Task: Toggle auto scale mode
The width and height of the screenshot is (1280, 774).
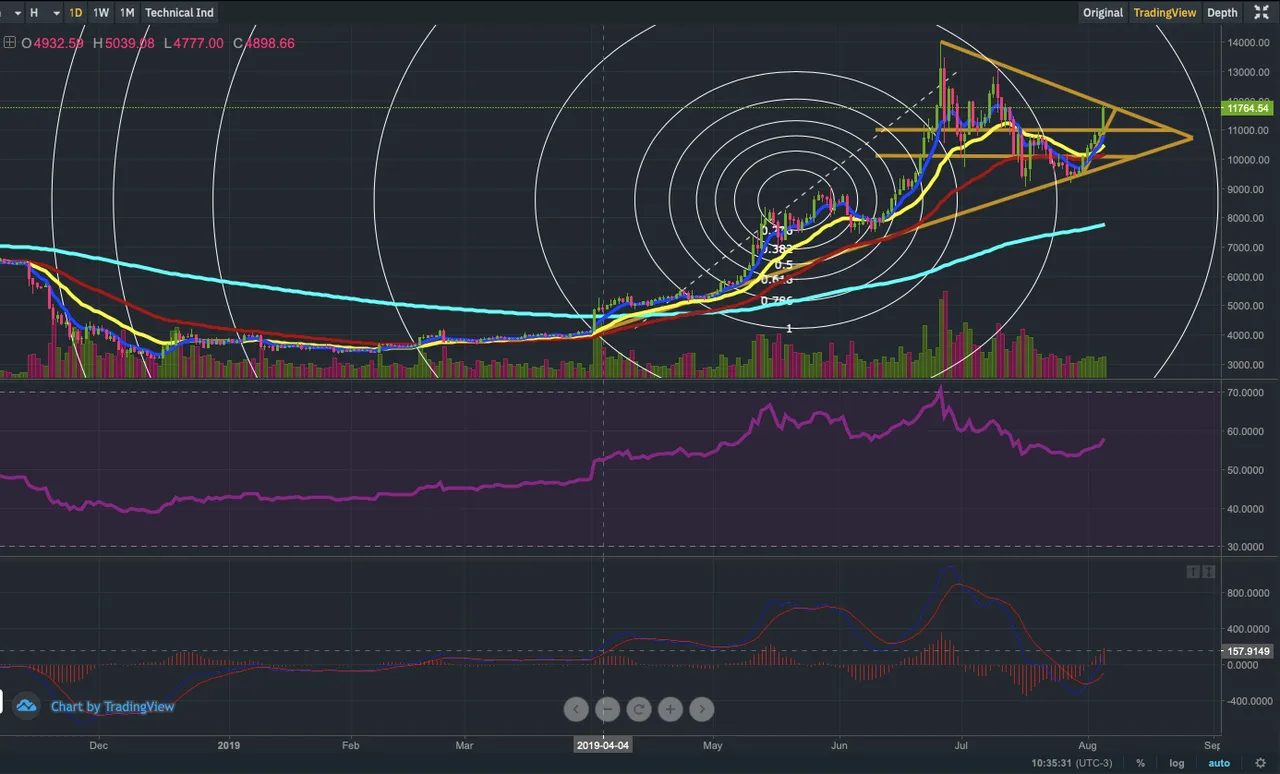Action: click(x=1219, y=763)
